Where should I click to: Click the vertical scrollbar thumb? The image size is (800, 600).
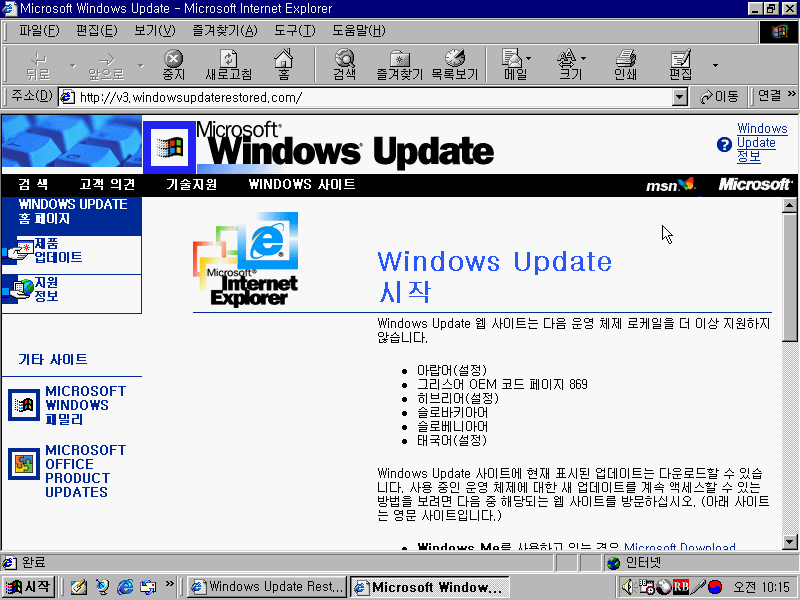(789, 278)
